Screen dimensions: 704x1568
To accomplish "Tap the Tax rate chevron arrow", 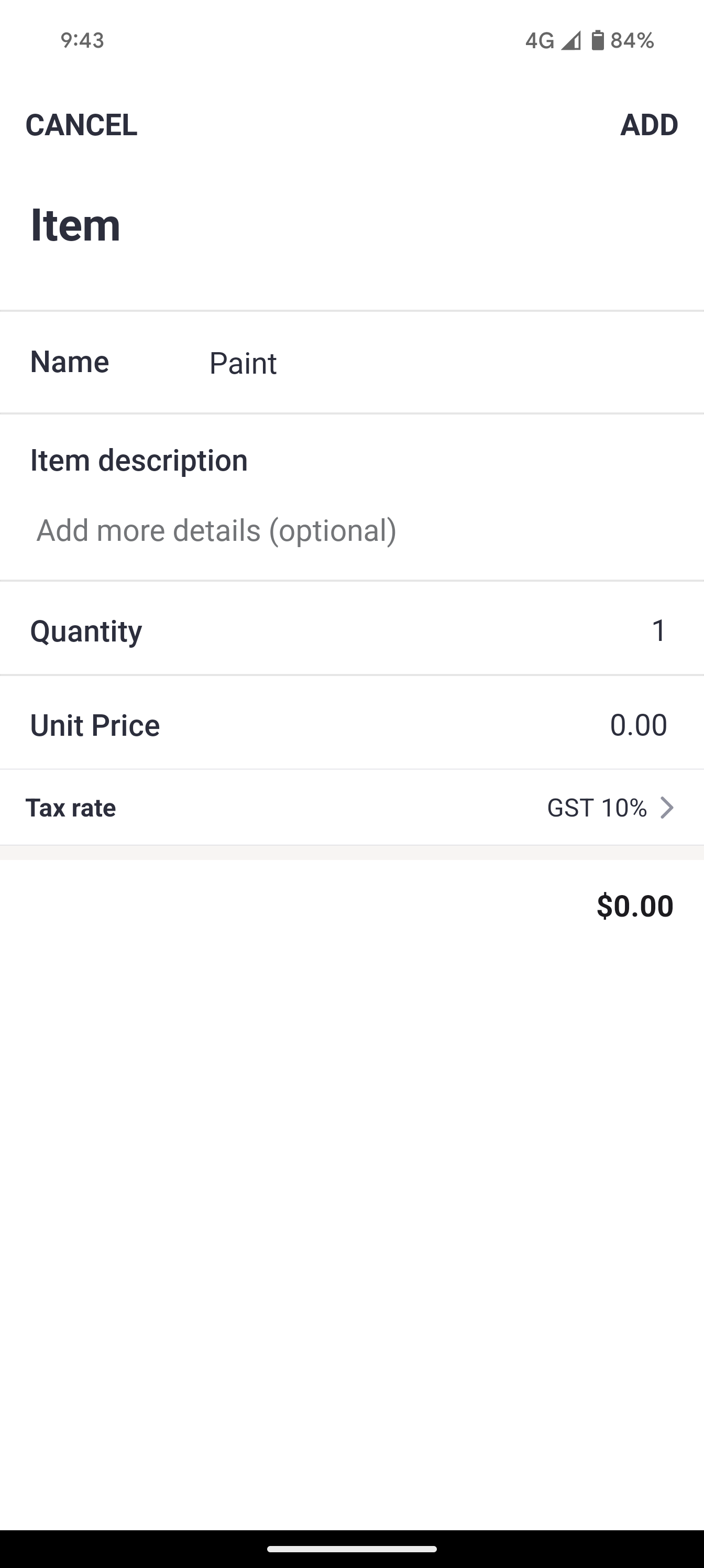I will 667,808.
